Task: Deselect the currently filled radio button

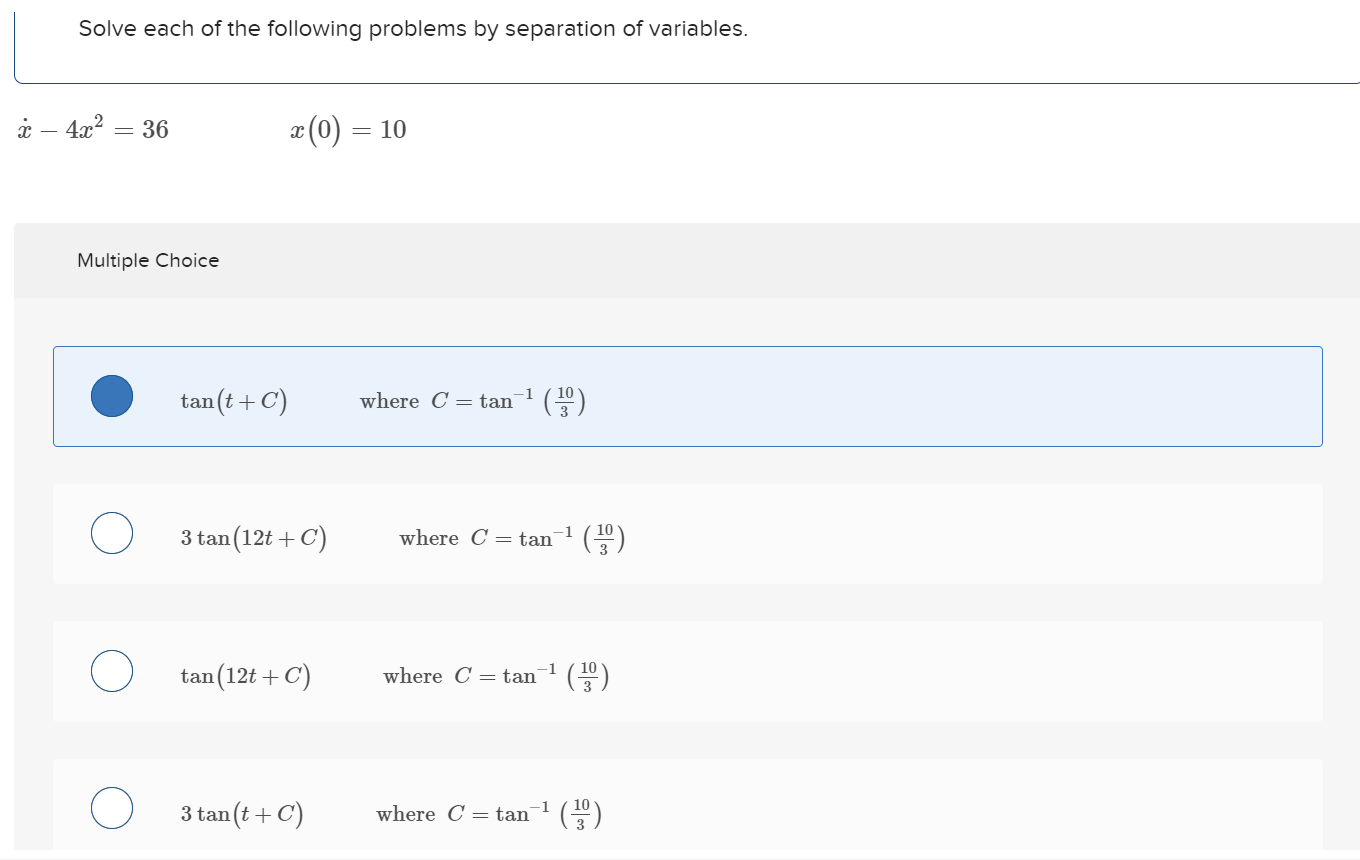Action: tap(112, 396)
